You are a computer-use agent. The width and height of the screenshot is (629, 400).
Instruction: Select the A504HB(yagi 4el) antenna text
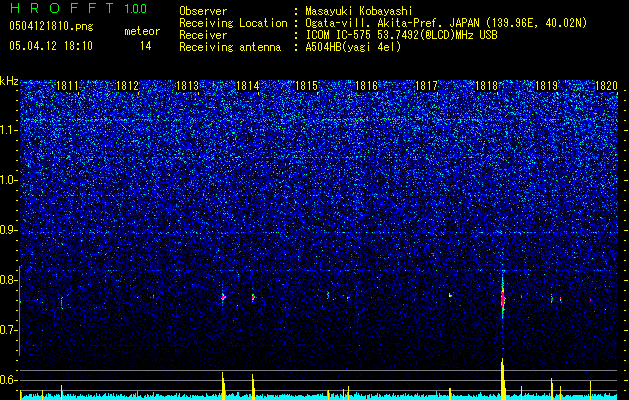click(x=353, y=47)
